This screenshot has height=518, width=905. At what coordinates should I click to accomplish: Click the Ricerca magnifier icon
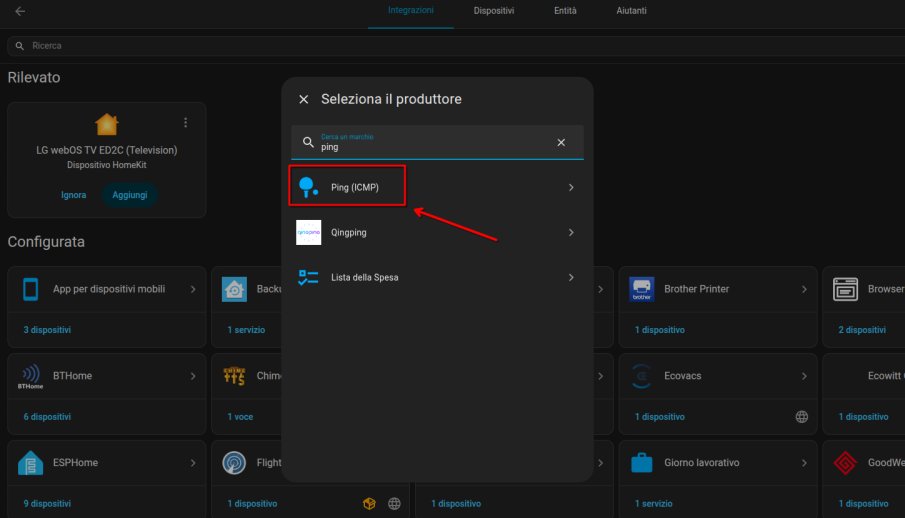(20, 46)
